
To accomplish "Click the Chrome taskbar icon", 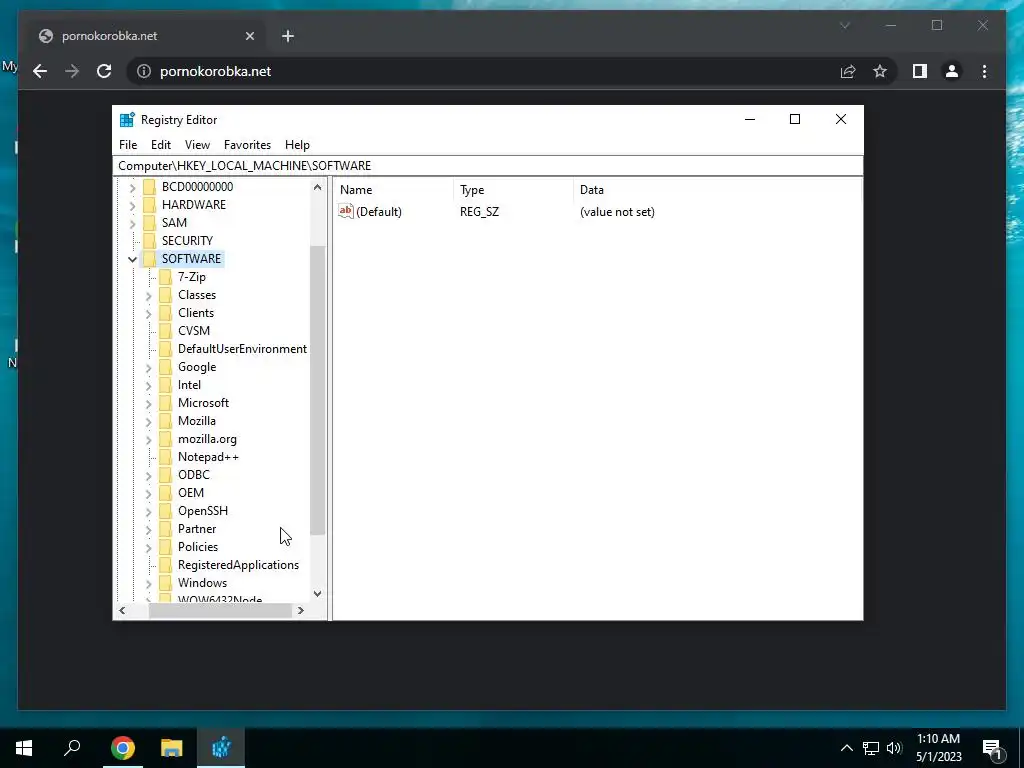I will point(123,748).
